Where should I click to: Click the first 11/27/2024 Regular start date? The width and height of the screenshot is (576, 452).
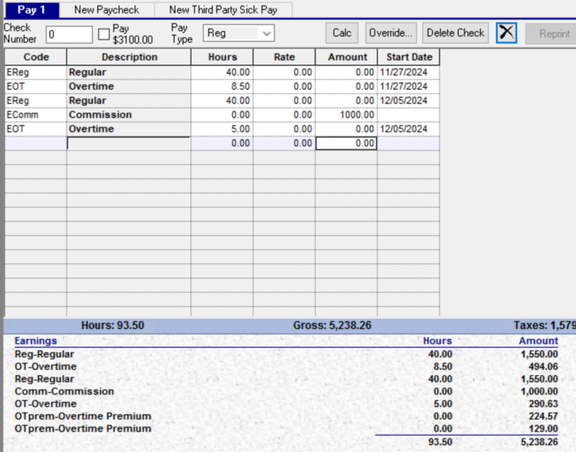pyautogui.click(x=408, y=72)
